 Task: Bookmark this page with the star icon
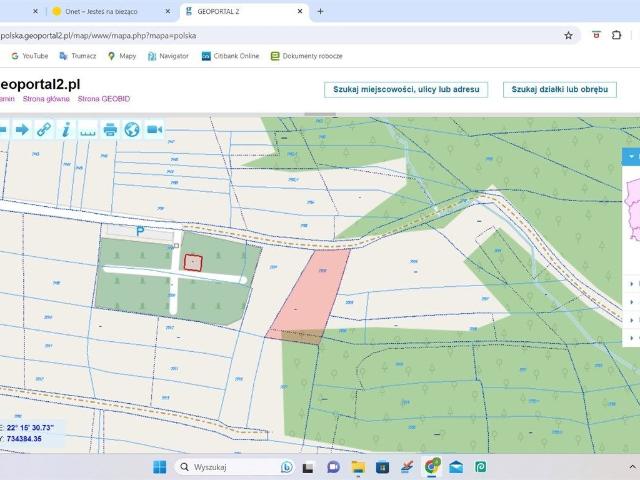[x=568, y=36]
